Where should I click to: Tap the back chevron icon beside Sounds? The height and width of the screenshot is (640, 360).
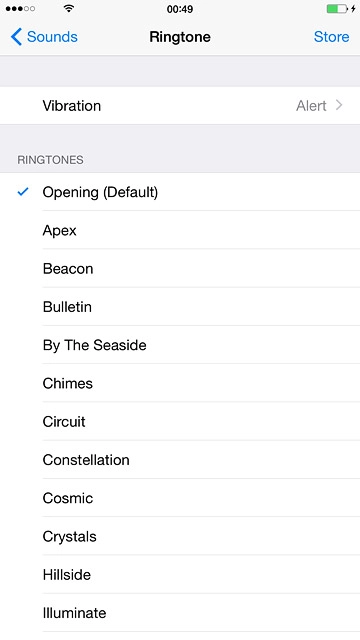(16, 37)
